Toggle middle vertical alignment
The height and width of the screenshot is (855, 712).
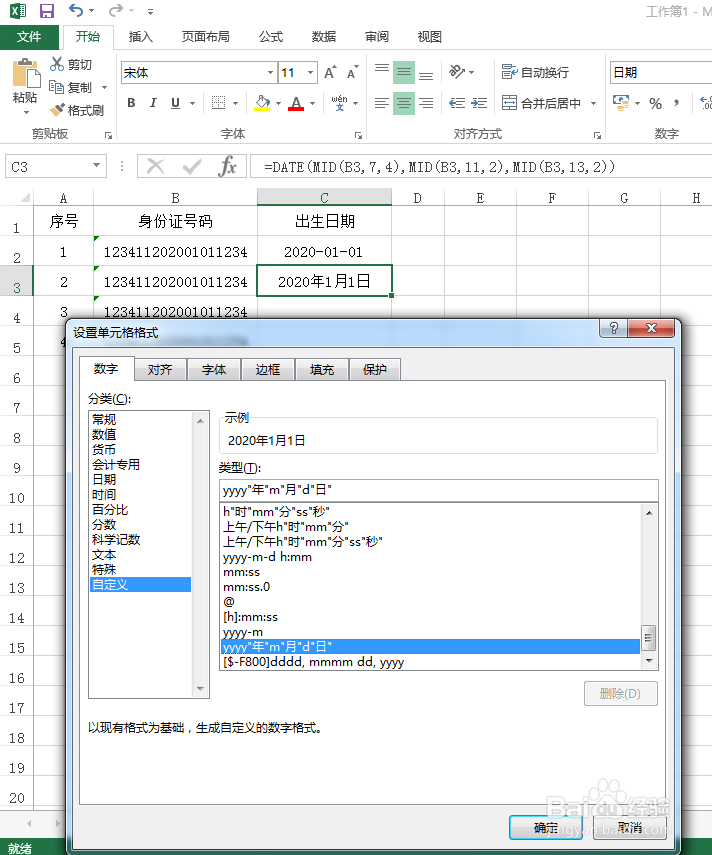[404, 72]
